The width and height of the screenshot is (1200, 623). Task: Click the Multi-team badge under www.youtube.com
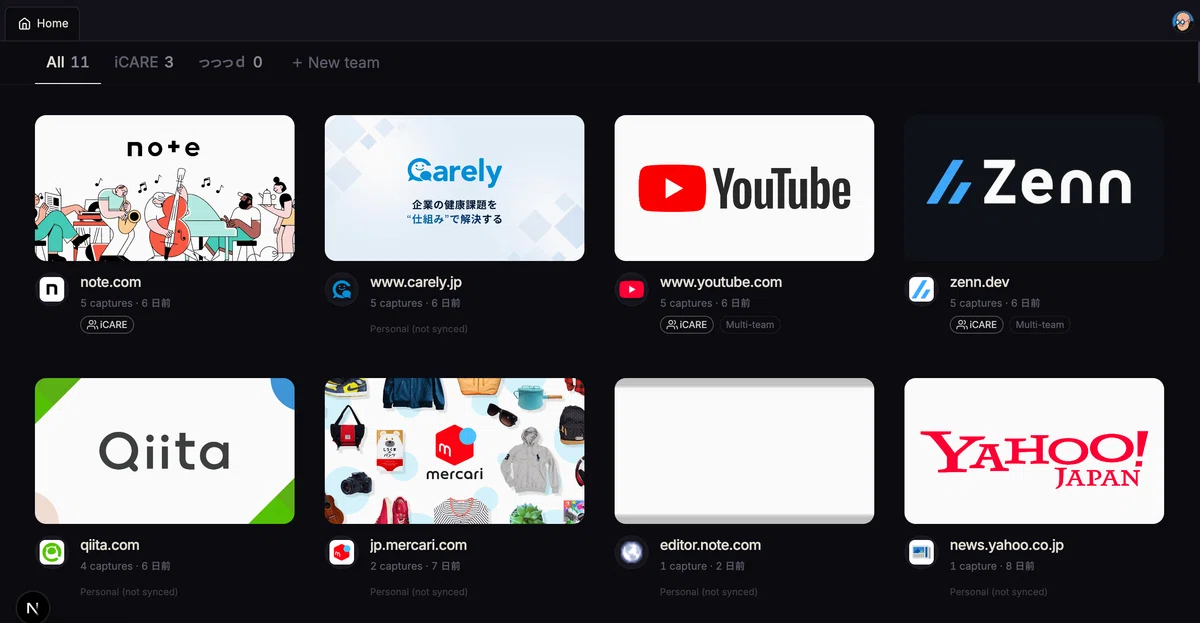750,324
